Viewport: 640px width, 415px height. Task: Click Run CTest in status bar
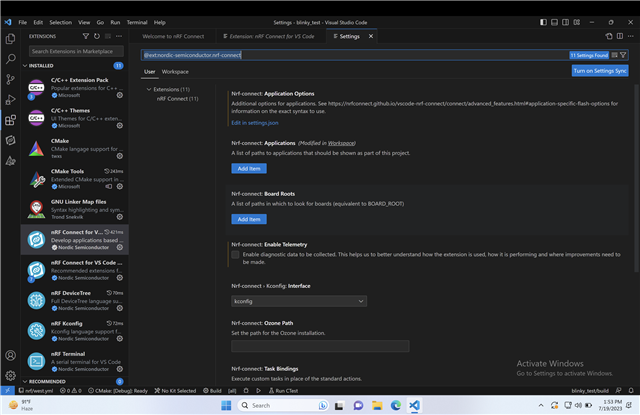(x=283, y=391)
